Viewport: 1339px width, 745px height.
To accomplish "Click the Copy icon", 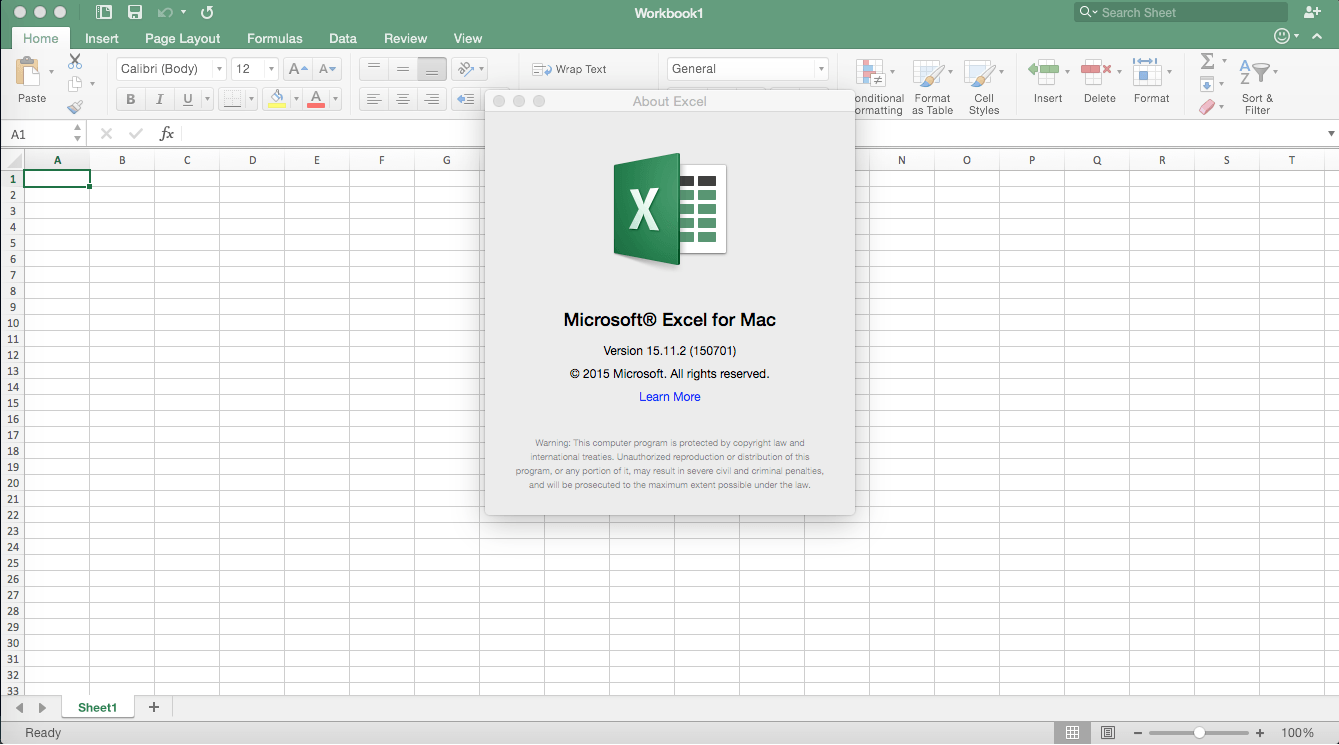I will click(75, 84).
